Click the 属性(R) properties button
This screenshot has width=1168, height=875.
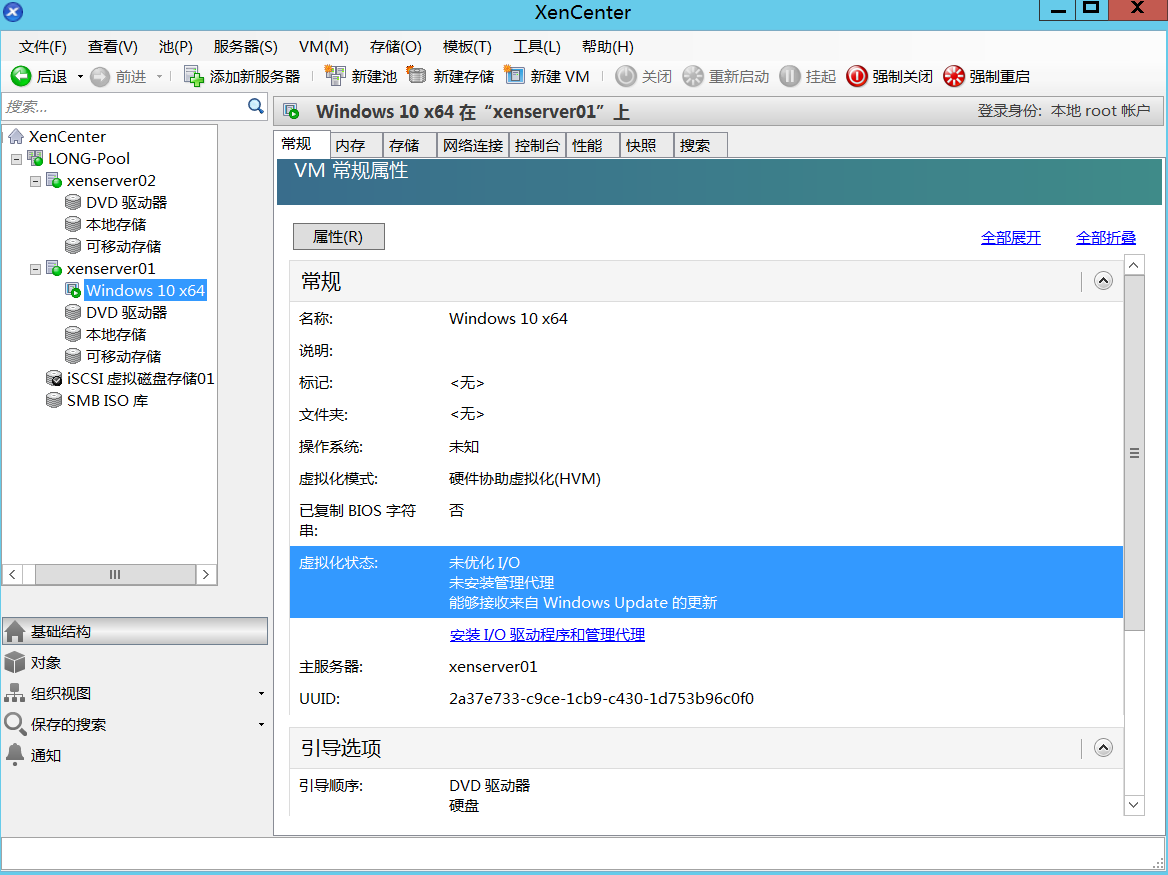339,237
